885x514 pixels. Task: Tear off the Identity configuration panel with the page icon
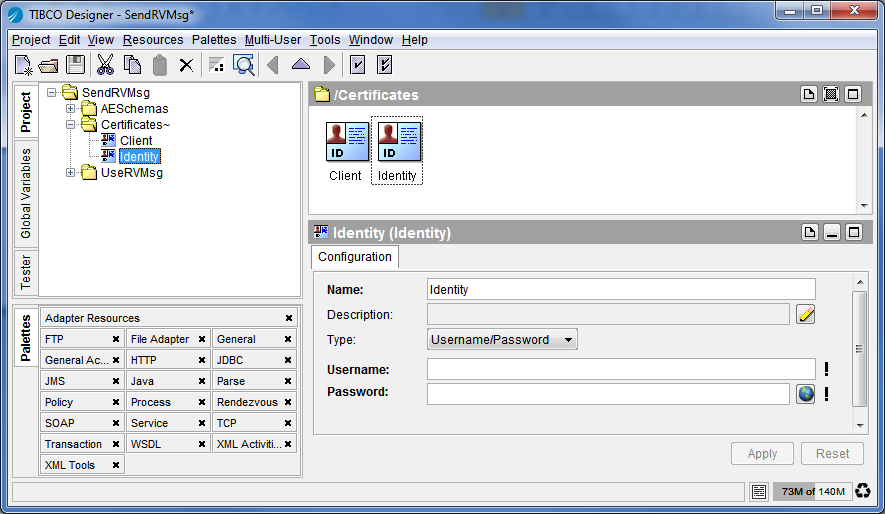[x=810, y=232]
